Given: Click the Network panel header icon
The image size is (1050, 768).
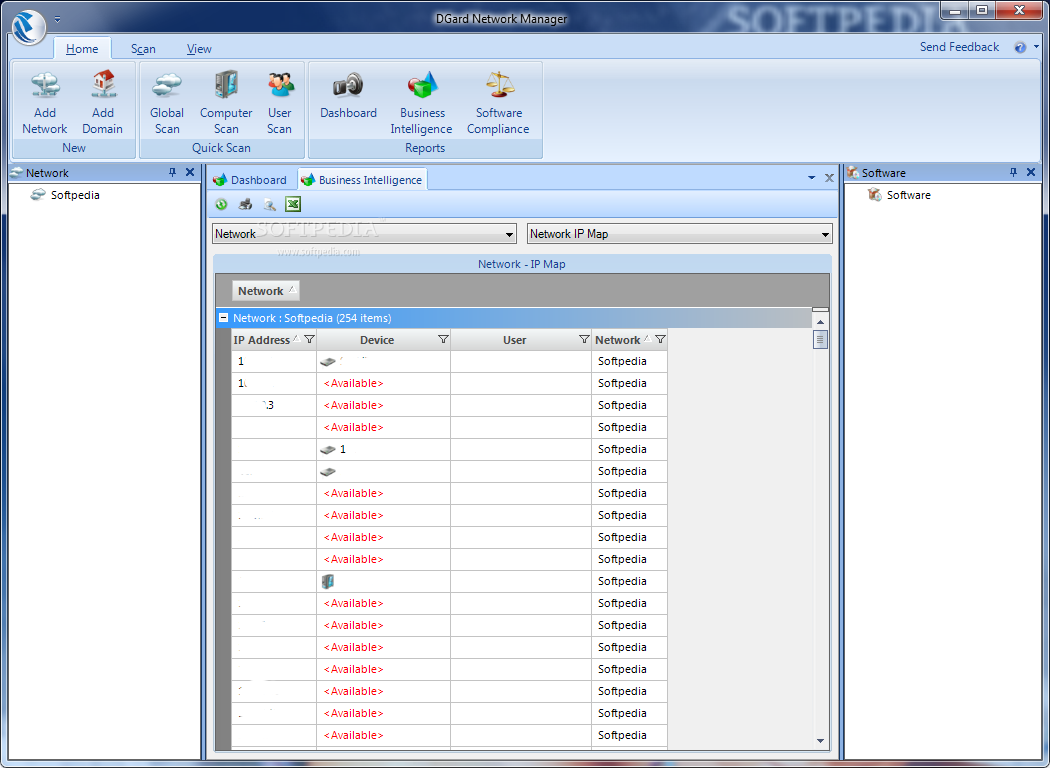Looking at the screenshot, I should click(x=17, y=172).
